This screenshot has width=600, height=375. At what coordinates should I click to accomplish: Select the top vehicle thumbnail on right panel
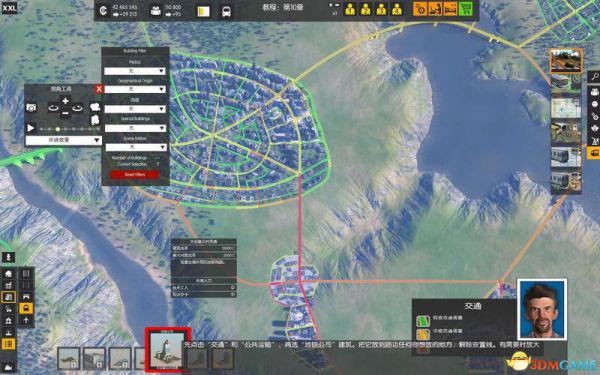tap(566, 60)
